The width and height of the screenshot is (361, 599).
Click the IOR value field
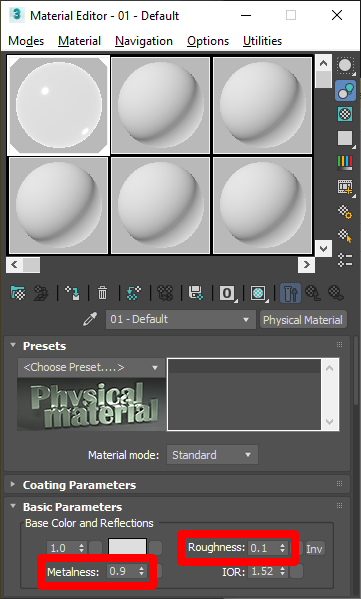(263, 572)
